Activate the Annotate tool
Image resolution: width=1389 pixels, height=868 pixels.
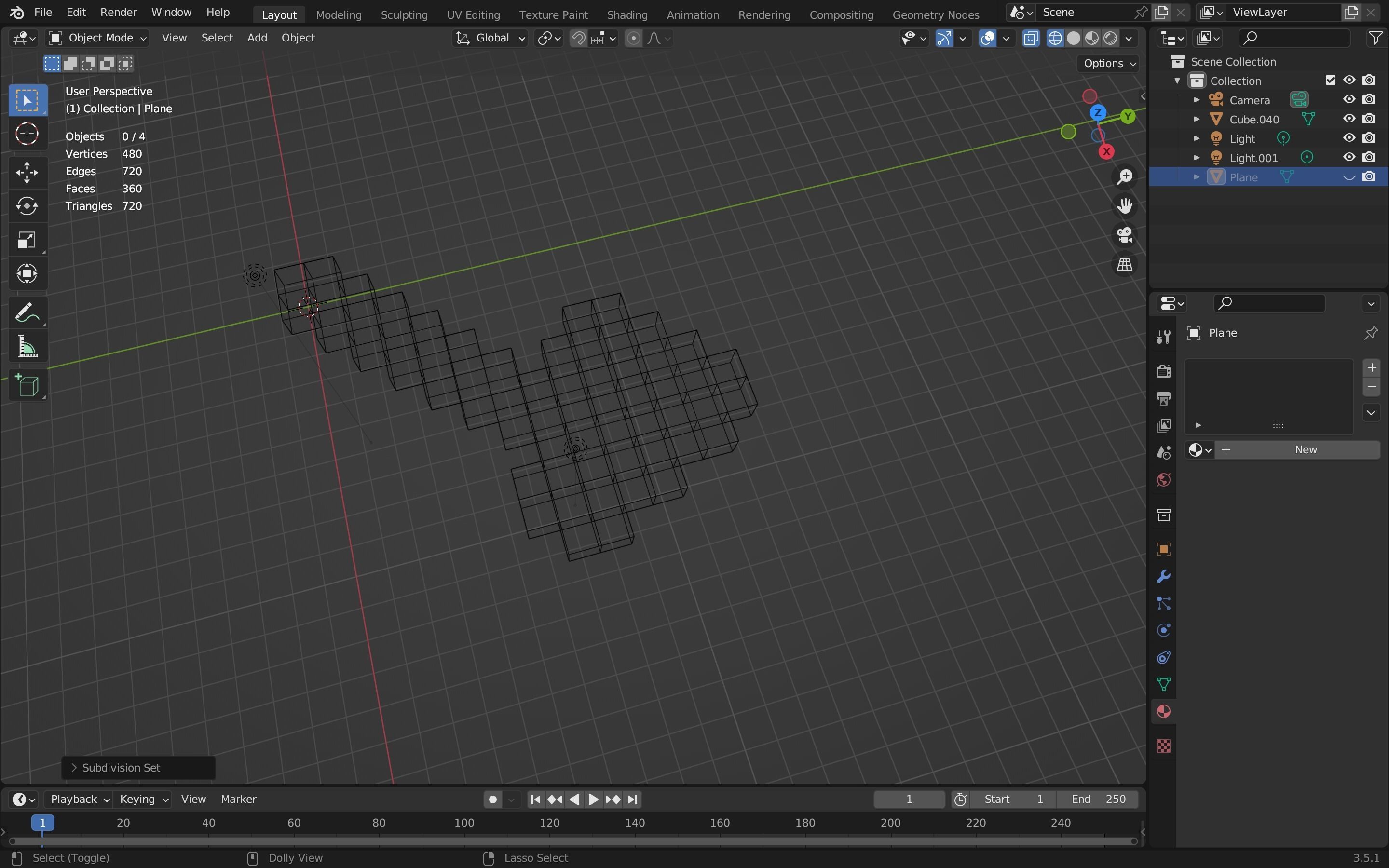pos(27,313)
